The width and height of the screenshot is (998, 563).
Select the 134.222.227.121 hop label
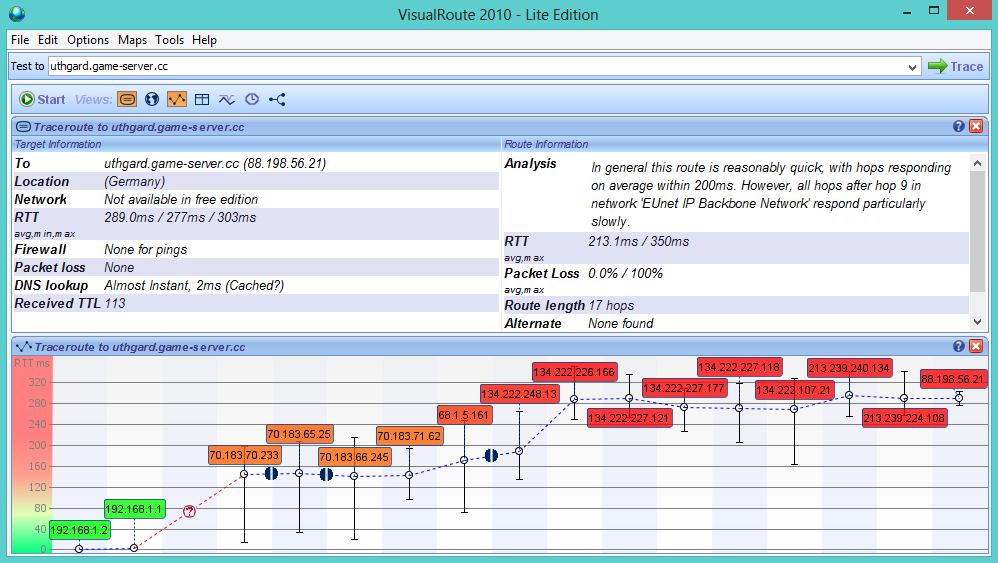pos(629,418)
